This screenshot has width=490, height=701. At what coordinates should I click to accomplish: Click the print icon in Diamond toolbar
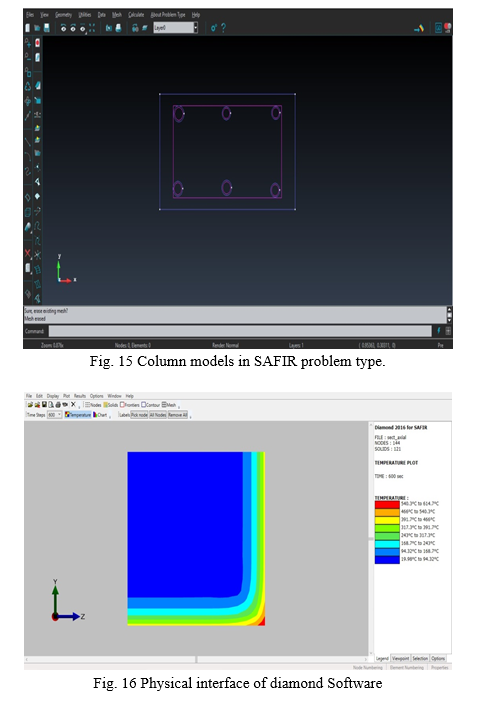[x=58, y=405]
